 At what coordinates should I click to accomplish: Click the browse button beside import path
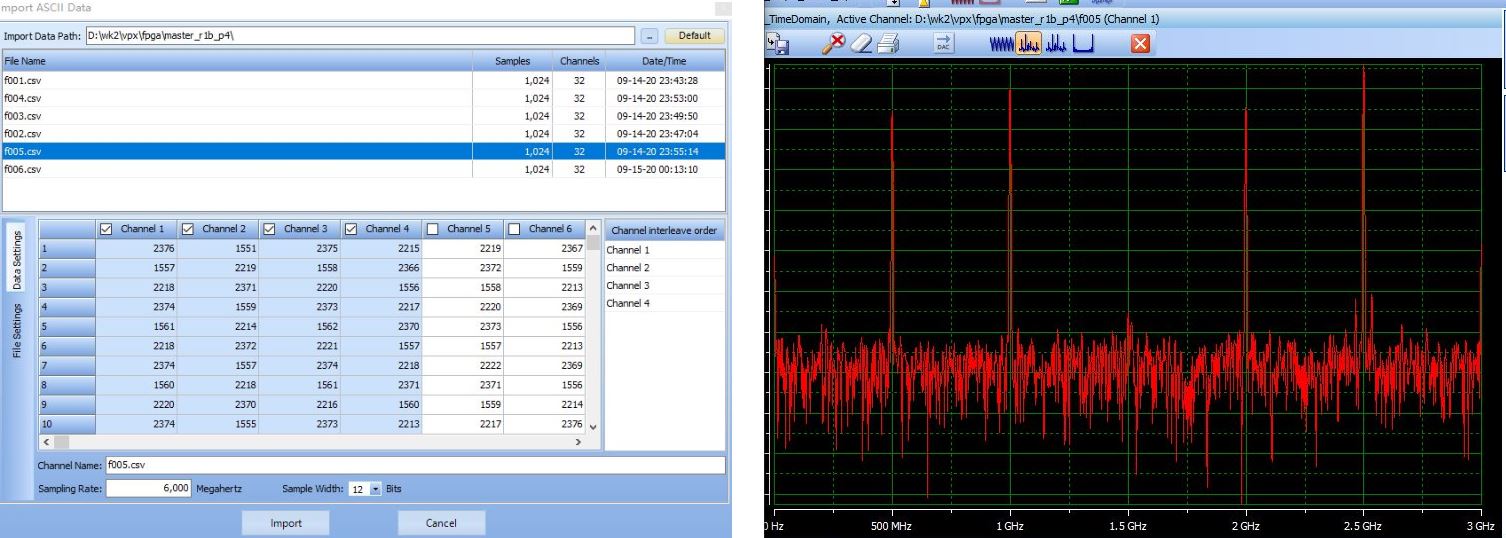tap(649, 36)
